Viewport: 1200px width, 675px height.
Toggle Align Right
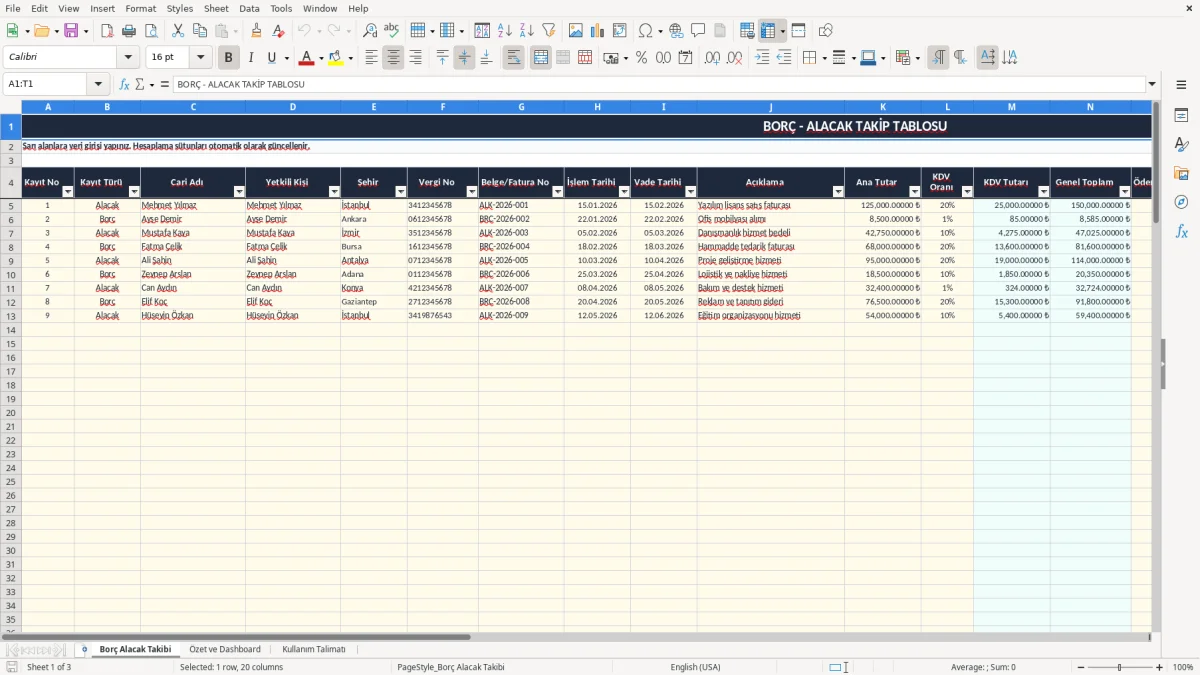click(x=415, y=58)
